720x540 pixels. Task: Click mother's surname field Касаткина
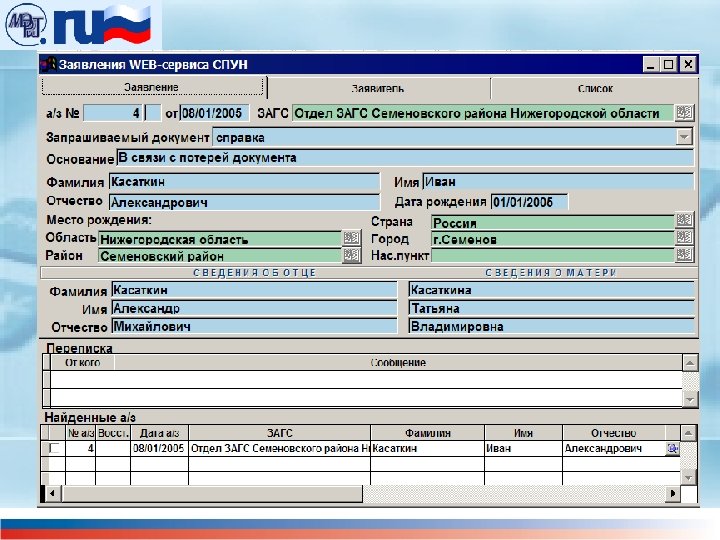pyautogui.click(x=551, y=290)
